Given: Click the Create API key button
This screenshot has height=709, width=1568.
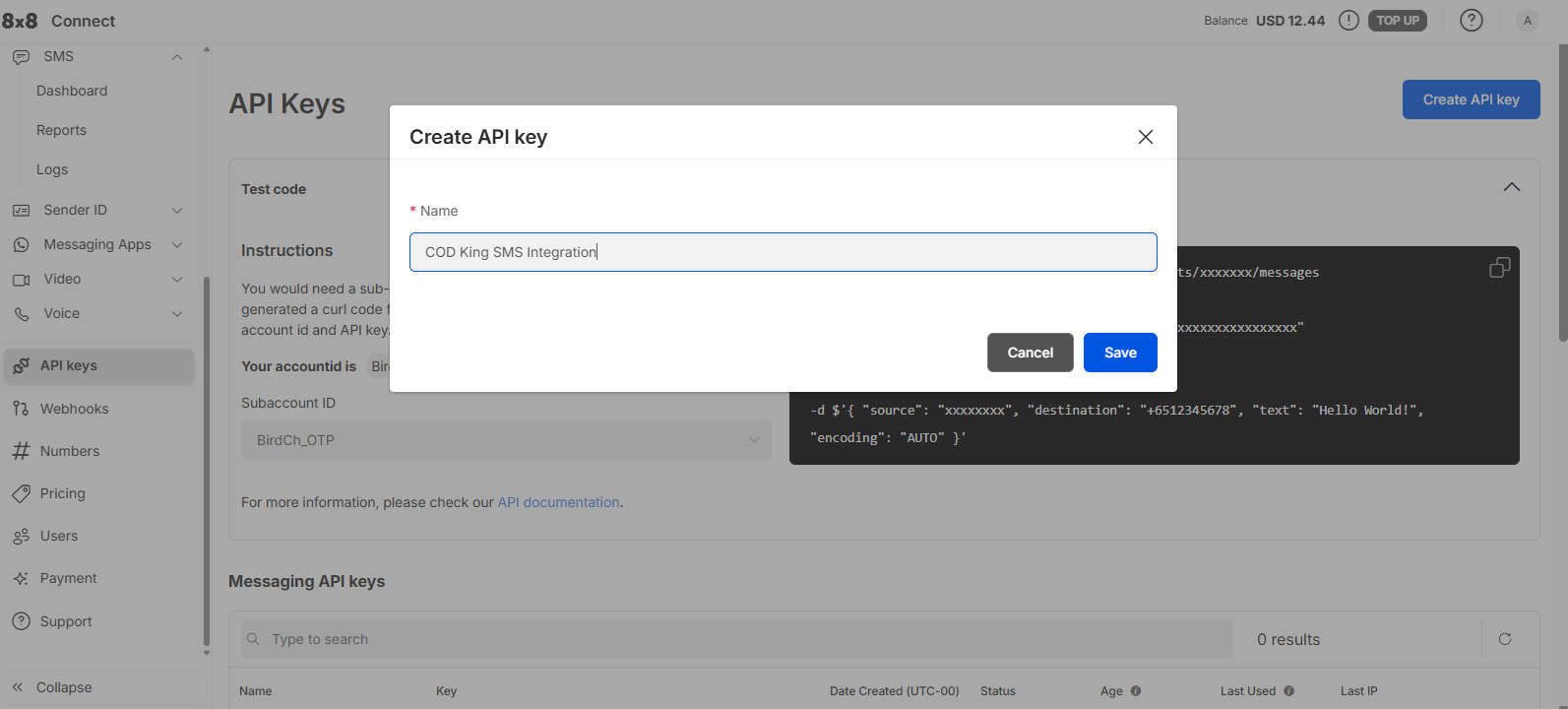Looking at the screenshot, I should pos(1471,99).
